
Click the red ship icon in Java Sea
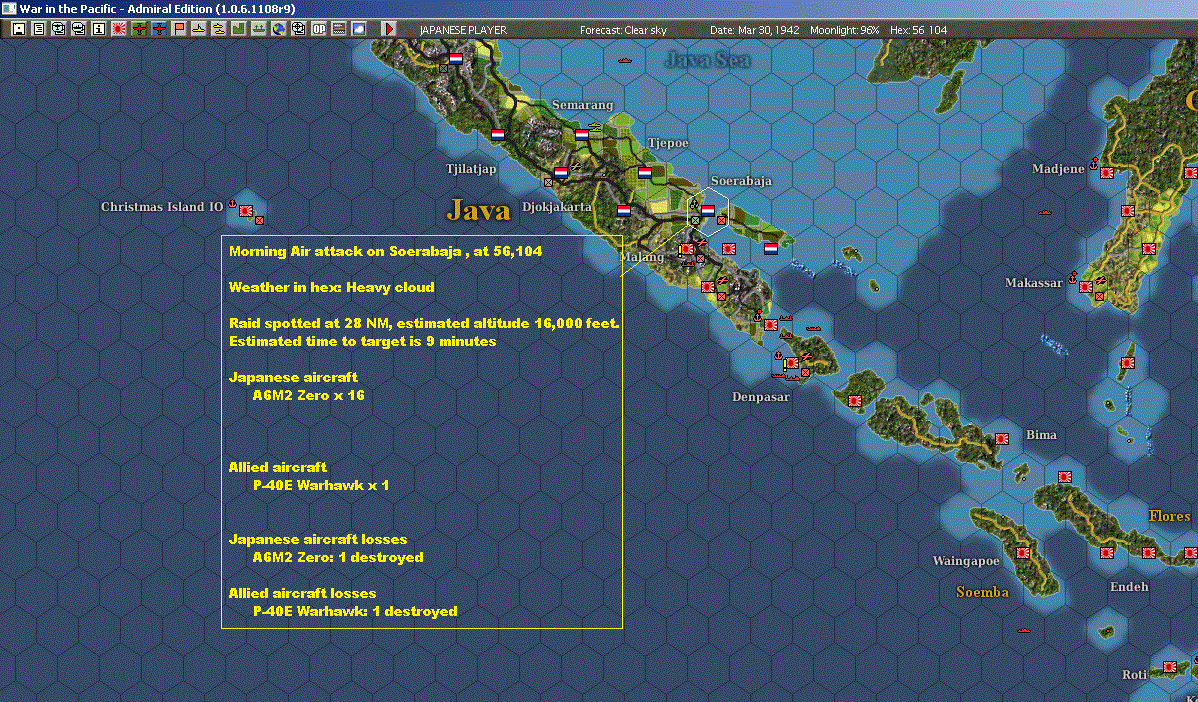coord(624,60)
